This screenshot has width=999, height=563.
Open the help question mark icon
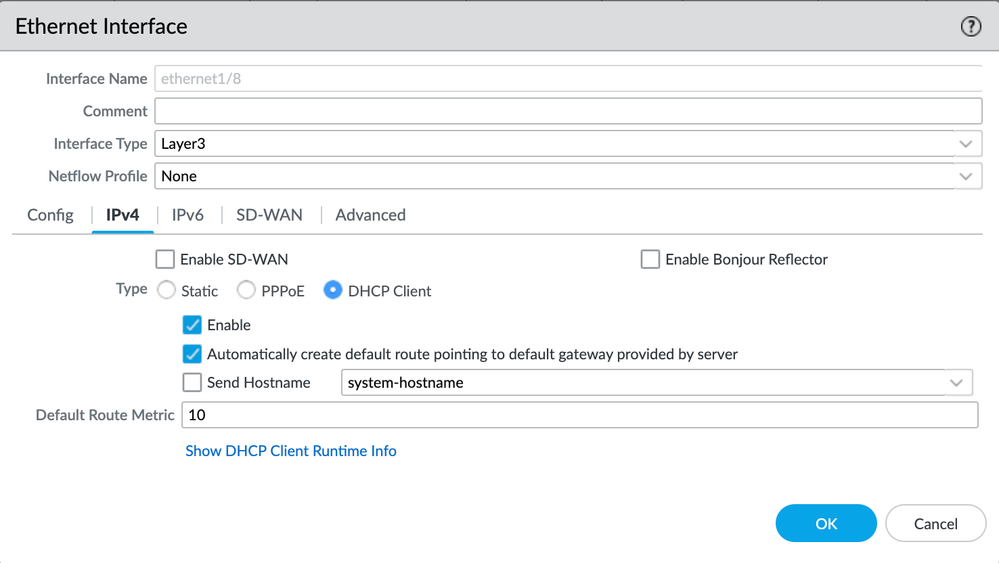(970, 27)
